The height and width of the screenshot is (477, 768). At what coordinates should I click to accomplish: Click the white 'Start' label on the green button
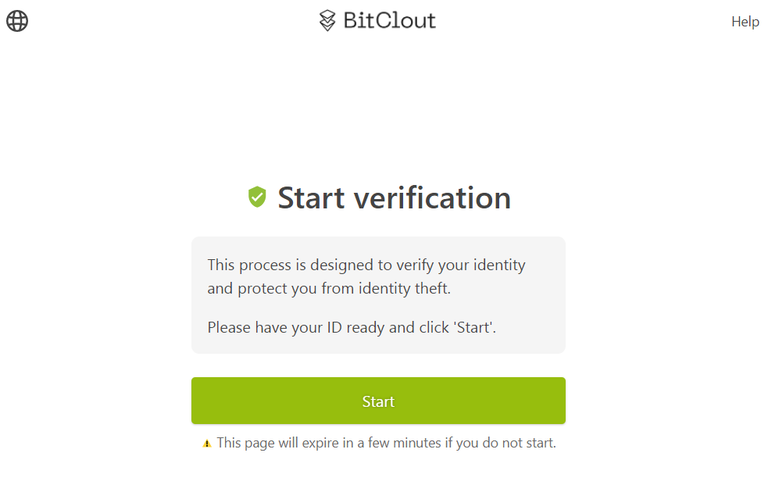378,402
